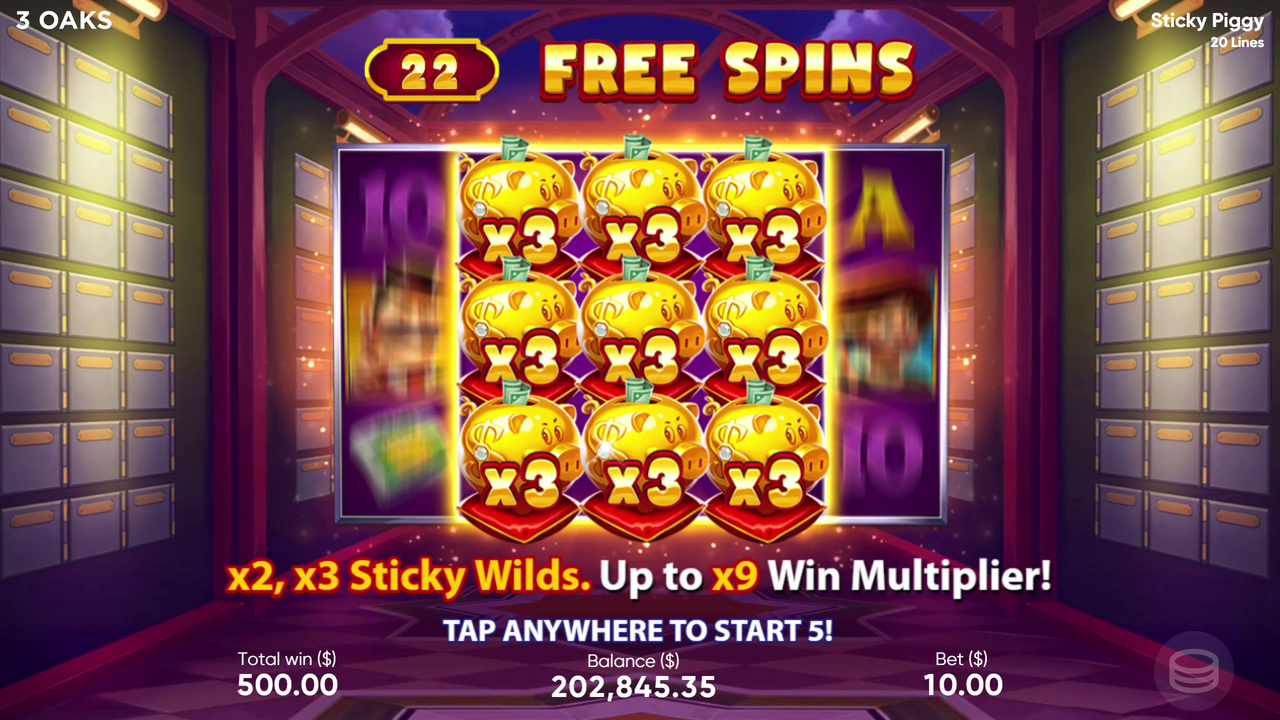This screenshot has width=1280, height=720.
Task: Click the 3 OAKS logo
Action: tap(64, 19)
